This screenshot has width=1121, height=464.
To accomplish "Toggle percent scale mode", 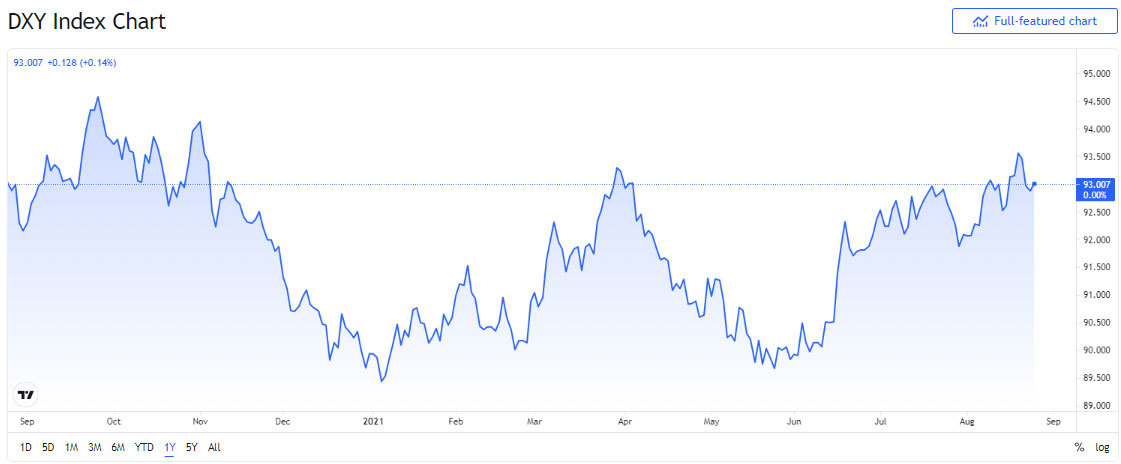I will tap(1079, 447).
